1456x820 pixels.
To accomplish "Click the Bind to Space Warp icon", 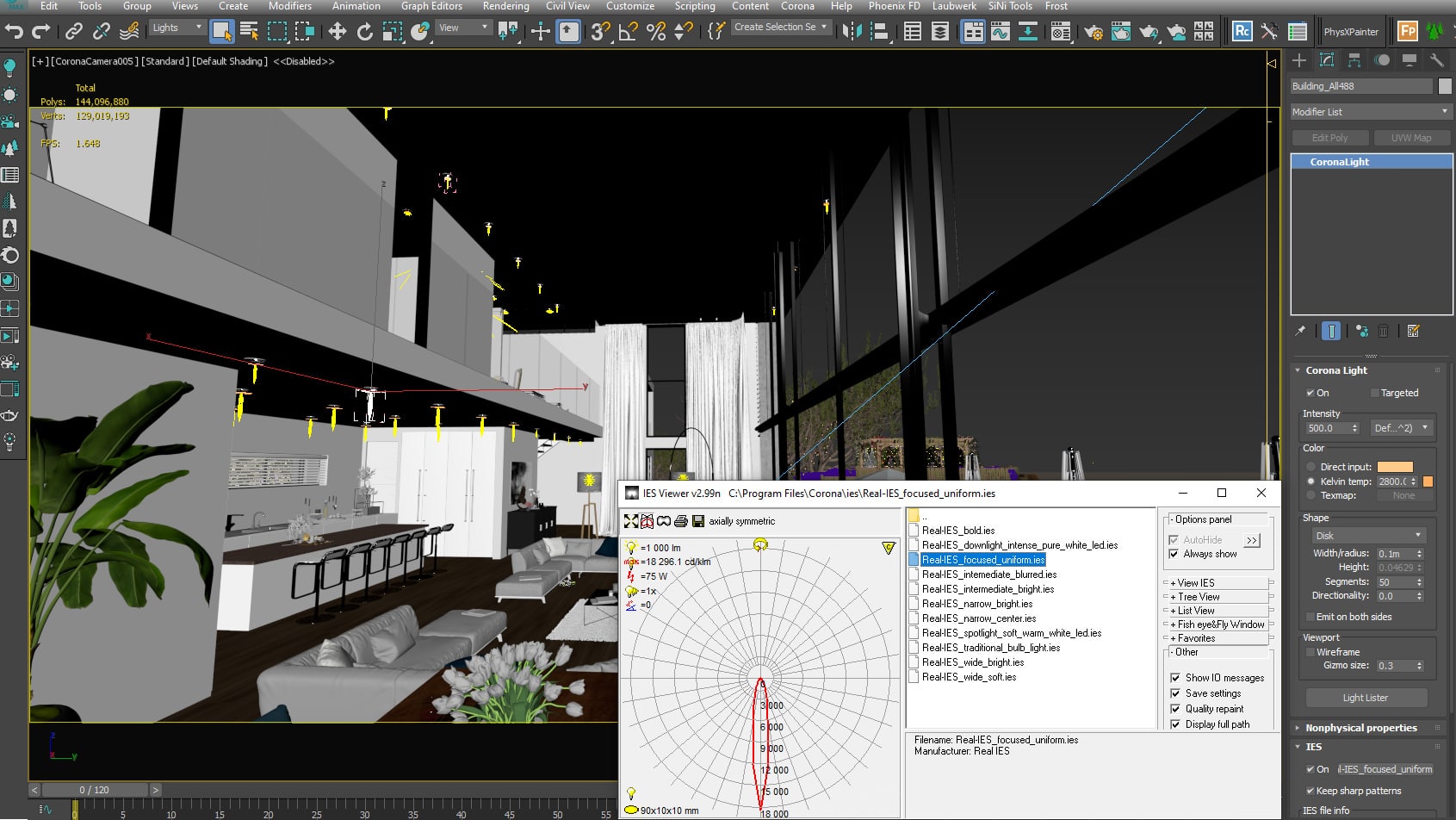I will (x=129, y=32).
